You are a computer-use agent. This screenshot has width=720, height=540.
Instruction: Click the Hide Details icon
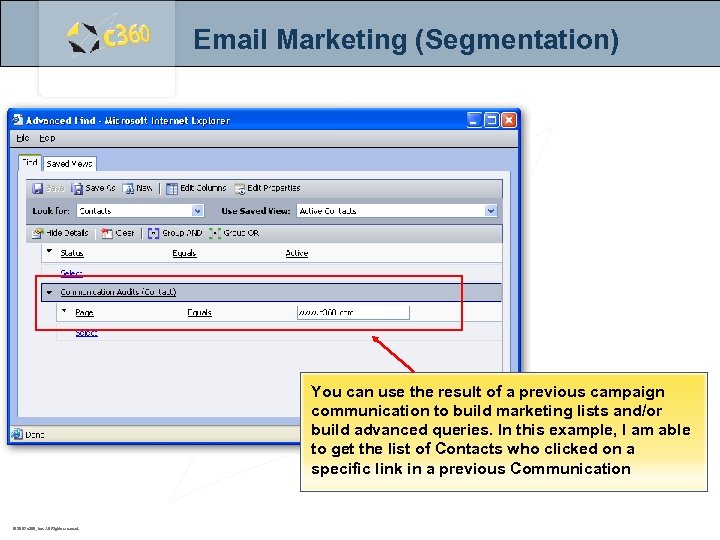tap(38, 233)
